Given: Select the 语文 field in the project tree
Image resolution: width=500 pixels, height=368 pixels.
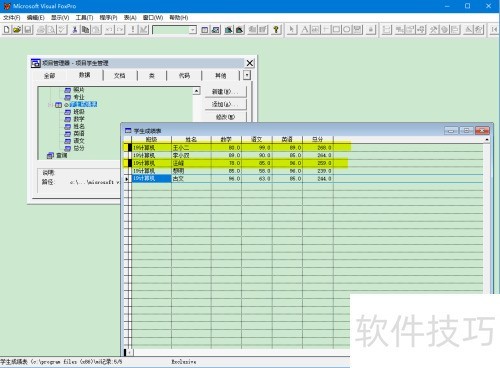Looking at the screenshot, I should (79, 141).
